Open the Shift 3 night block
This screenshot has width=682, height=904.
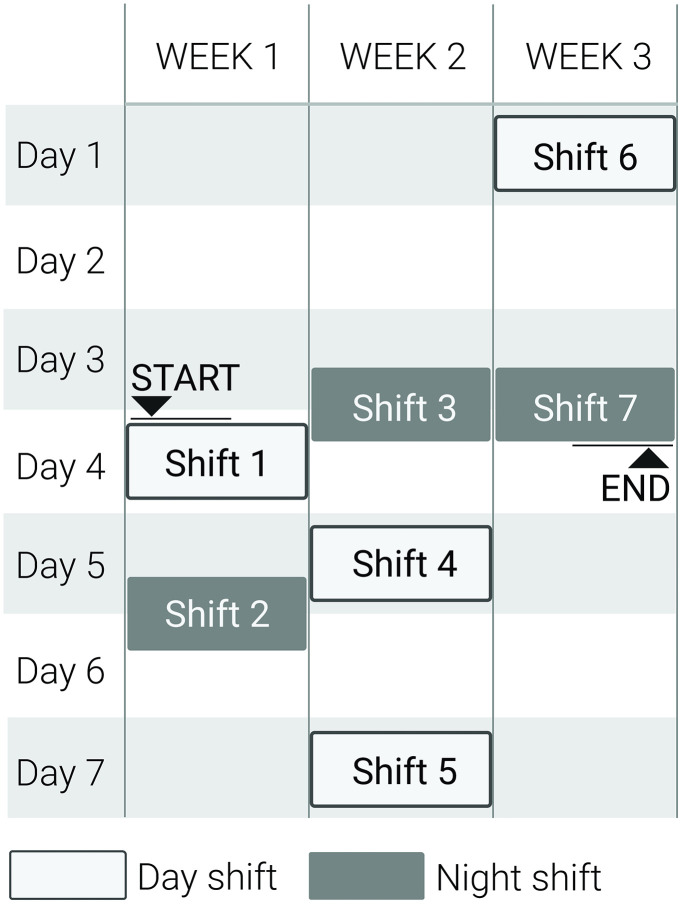point(401,405)
